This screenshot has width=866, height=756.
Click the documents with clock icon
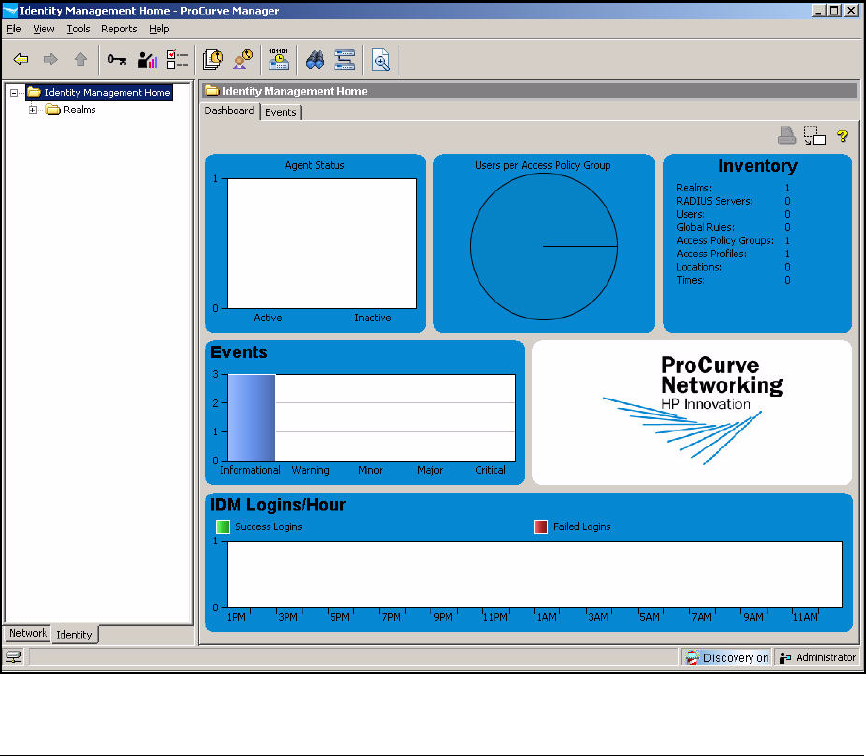(x=213, y=59)
